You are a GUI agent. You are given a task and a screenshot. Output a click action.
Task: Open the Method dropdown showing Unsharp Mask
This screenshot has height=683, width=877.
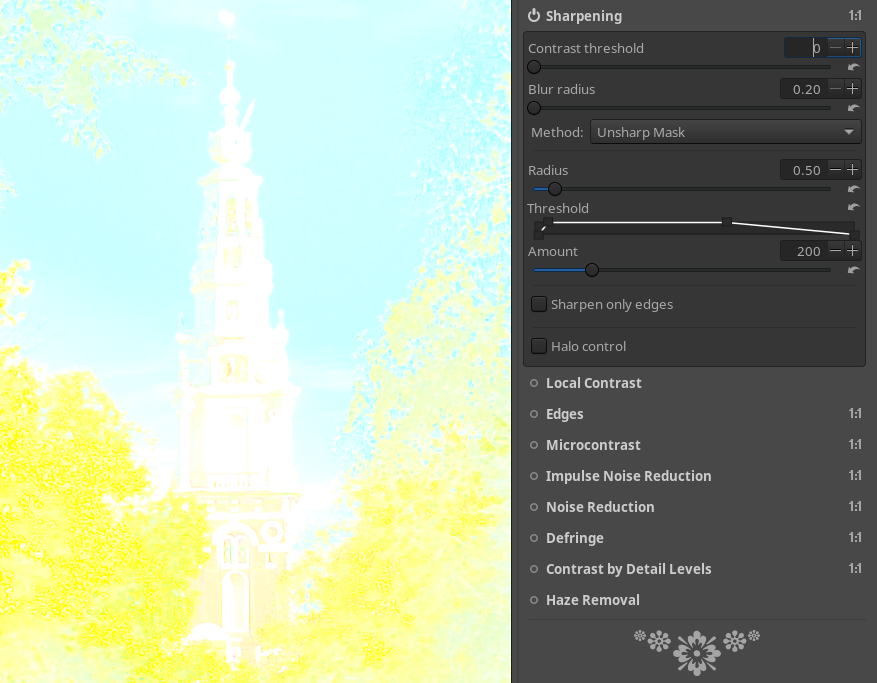pos(725,133)
